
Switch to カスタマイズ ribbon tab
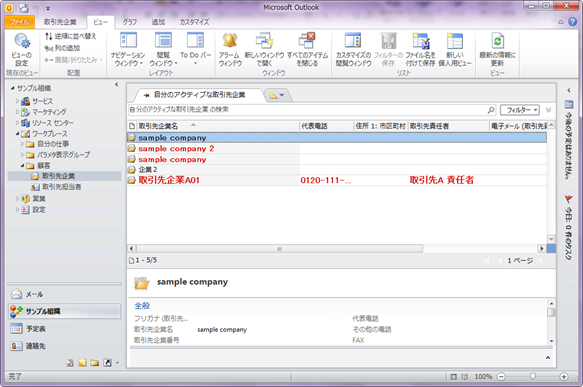click(x=194, y=22)
